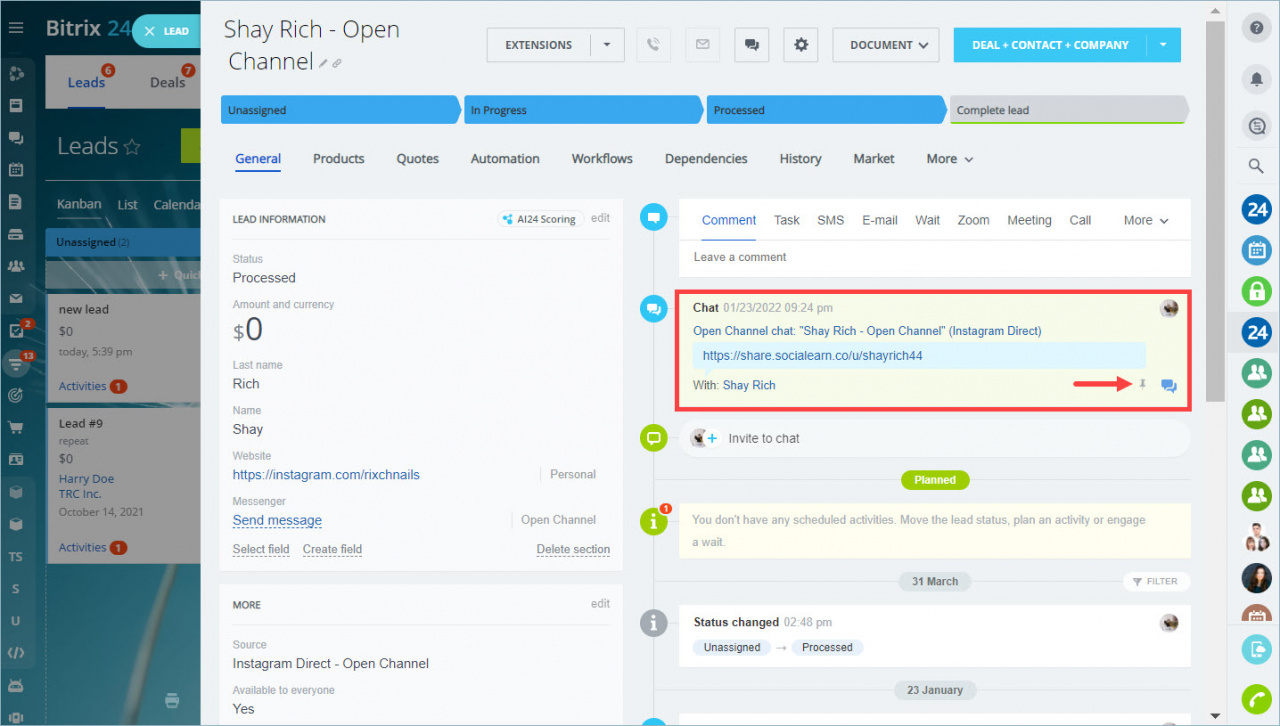1280x726 pixels.
Task: Open the History tab
Action: pos(800,159)
